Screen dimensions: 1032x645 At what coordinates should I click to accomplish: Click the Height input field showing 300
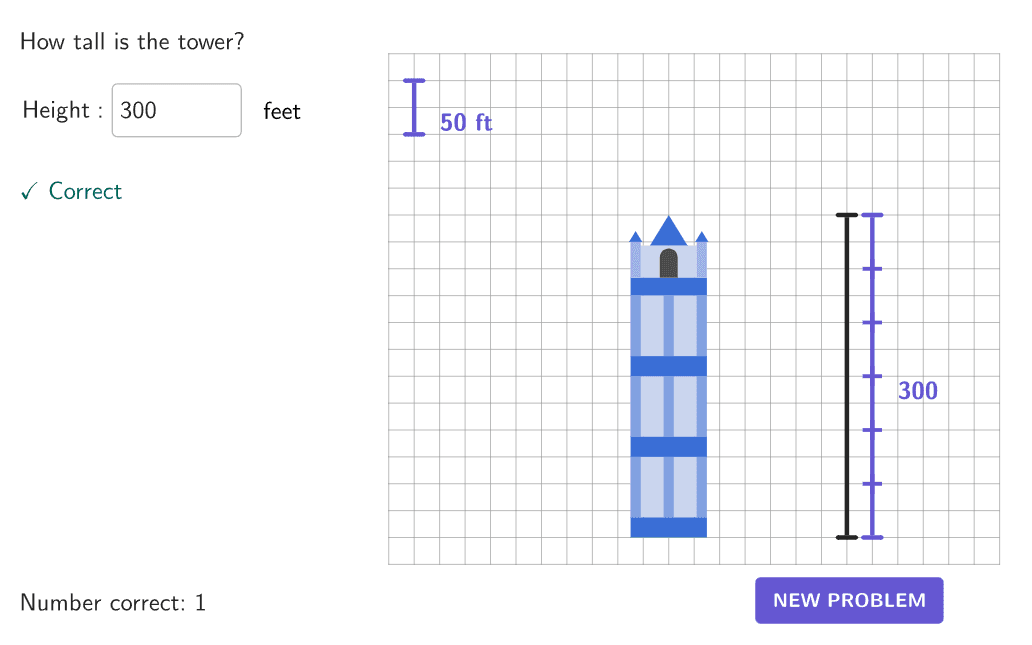(176, 110)
